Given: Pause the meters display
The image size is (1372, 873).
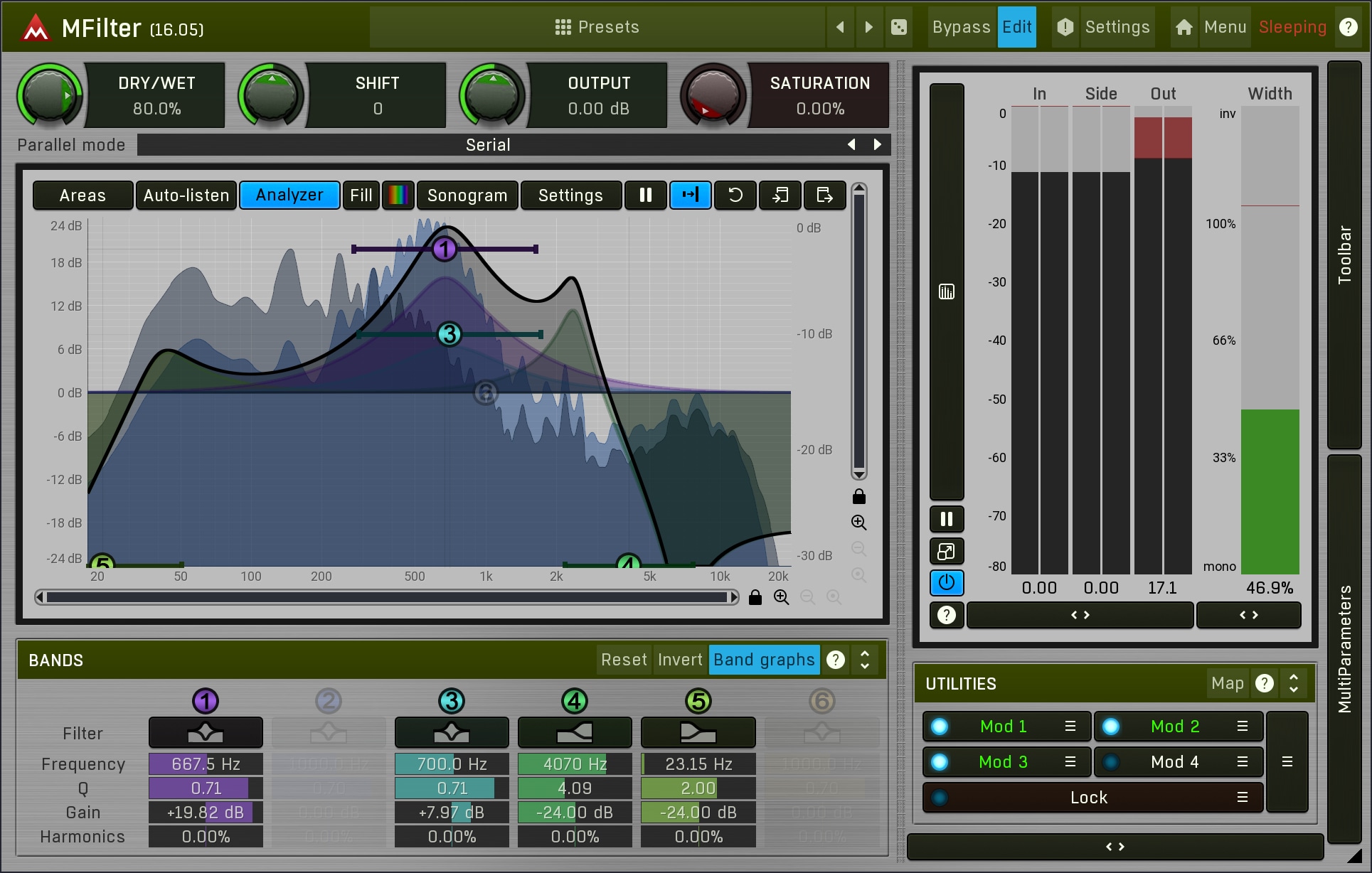Looking at the screenshot, I should click(947, 519).
